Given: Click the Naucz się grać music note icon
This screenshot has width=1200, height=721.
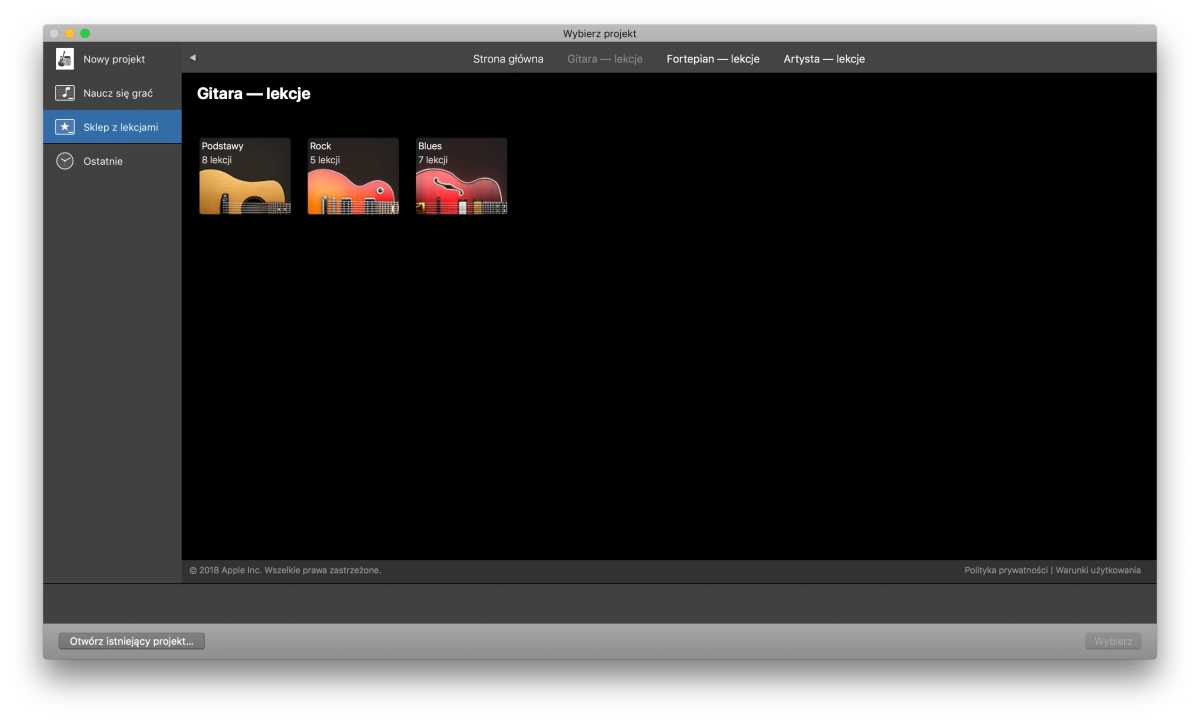Looking at the screenshot, I should point(65,93).
